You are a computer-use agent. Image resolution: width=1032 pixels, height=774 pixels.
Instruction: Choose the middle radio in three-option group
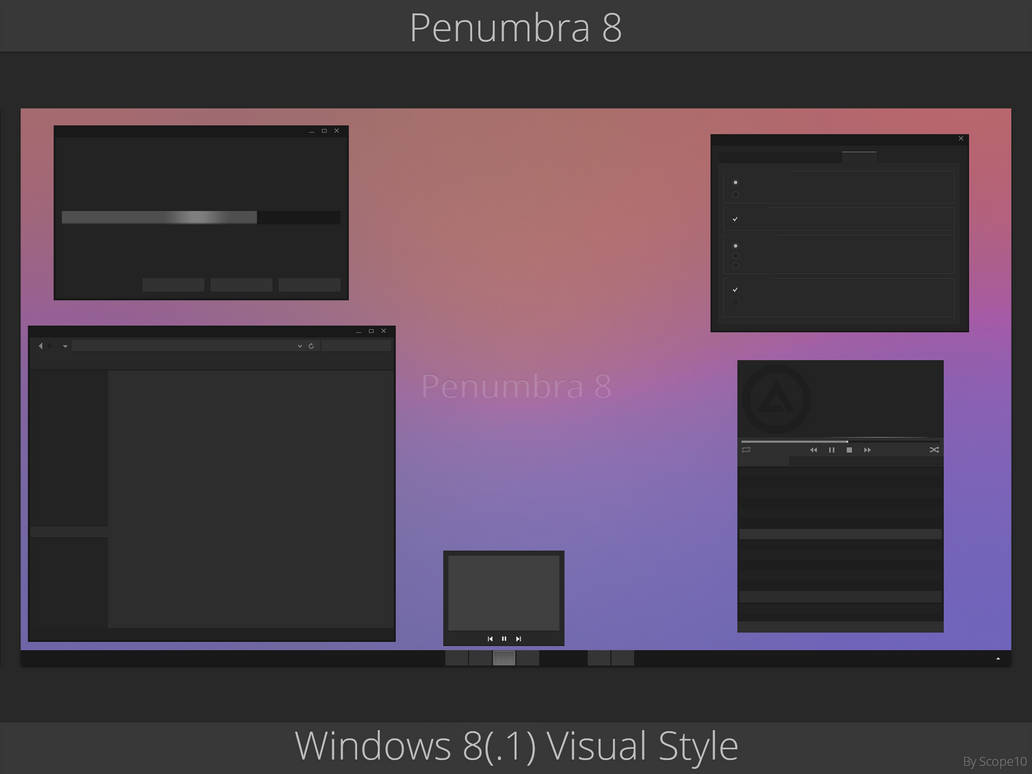735,255
